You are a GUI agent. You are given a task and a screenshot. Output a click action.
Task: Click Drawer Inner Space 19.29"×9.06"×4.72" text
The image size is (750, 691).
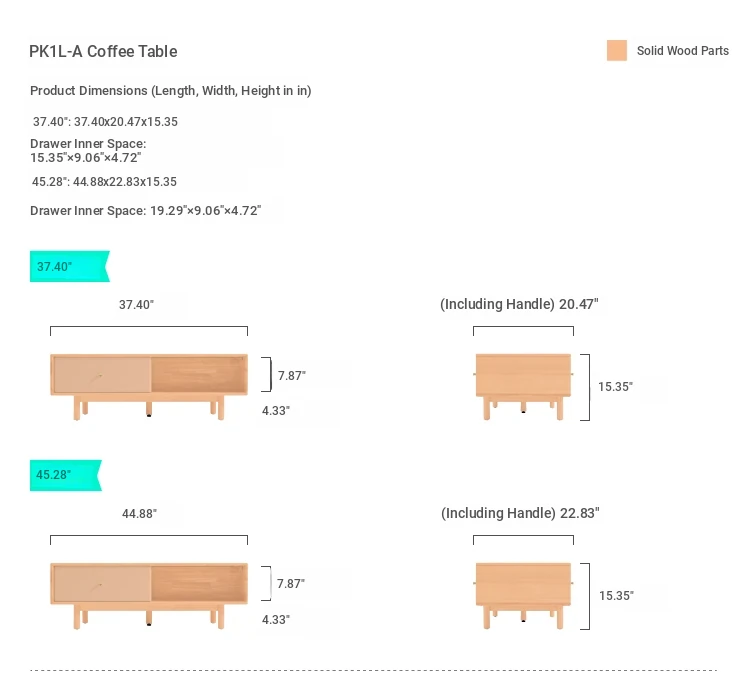click(x=145, y=211)
